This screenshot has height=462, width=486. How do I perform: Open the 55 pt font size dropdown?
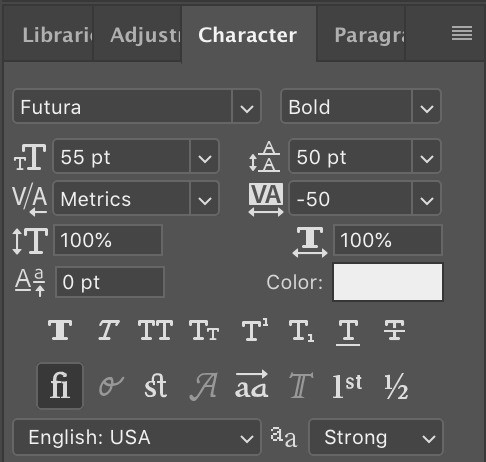pyautogui.click(x=204, y=157)
